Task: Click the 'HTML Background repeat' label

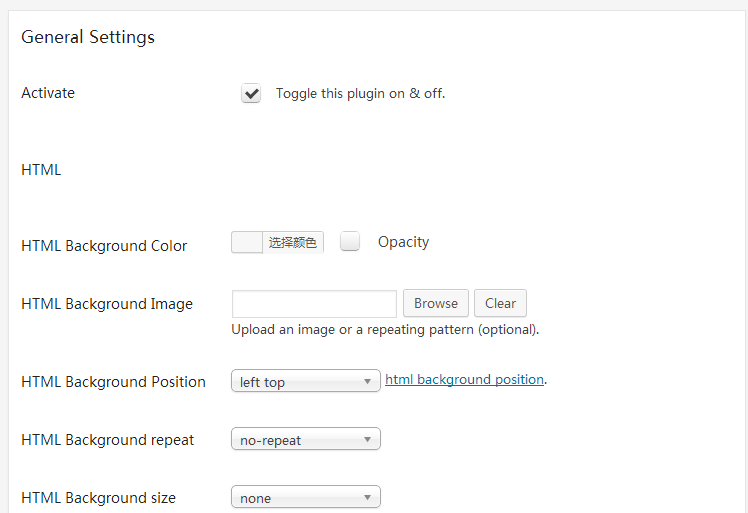Action: tap(108, 440)
